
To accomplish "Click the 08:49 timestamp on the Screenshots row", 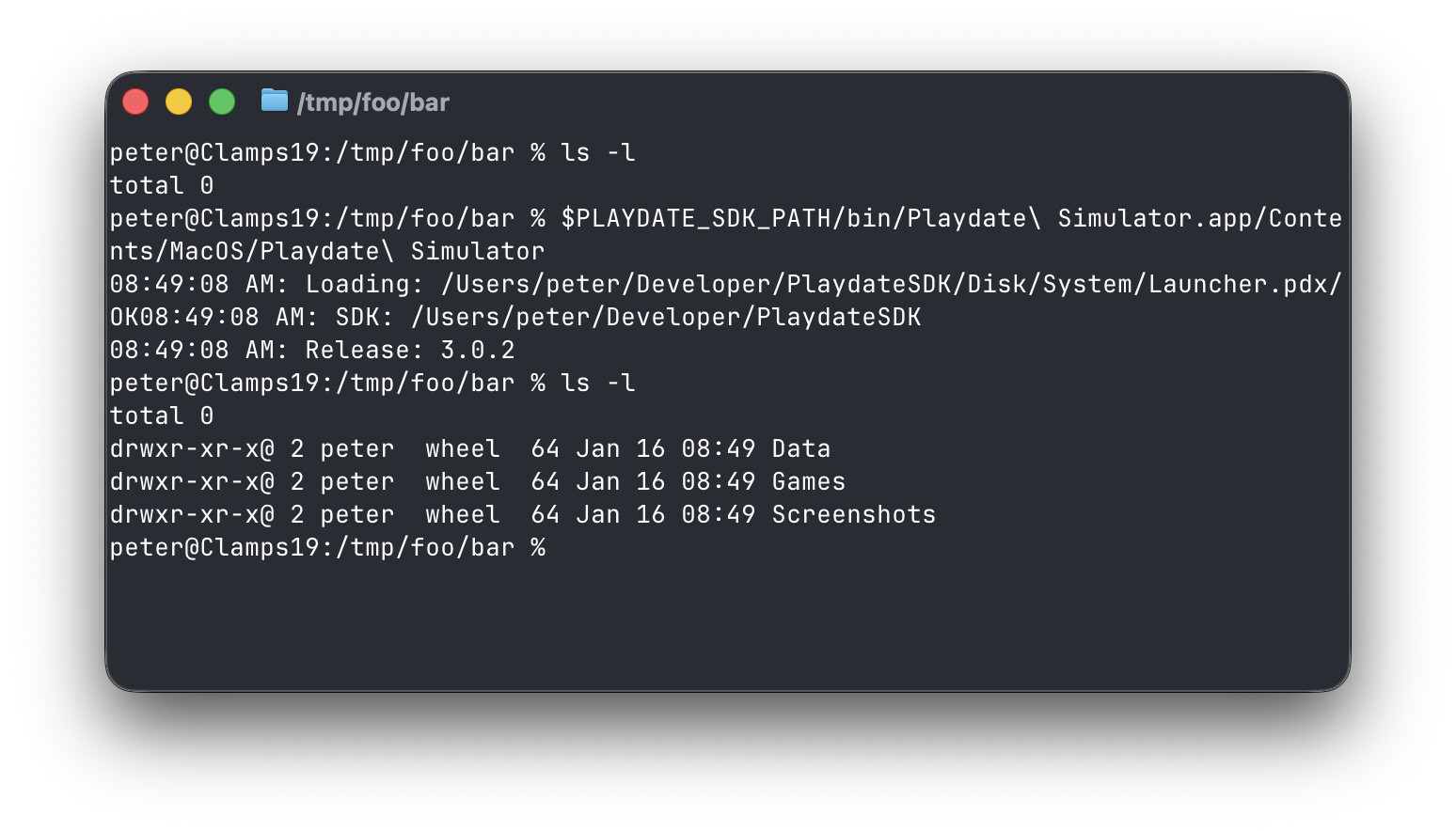I will (719, 514).
